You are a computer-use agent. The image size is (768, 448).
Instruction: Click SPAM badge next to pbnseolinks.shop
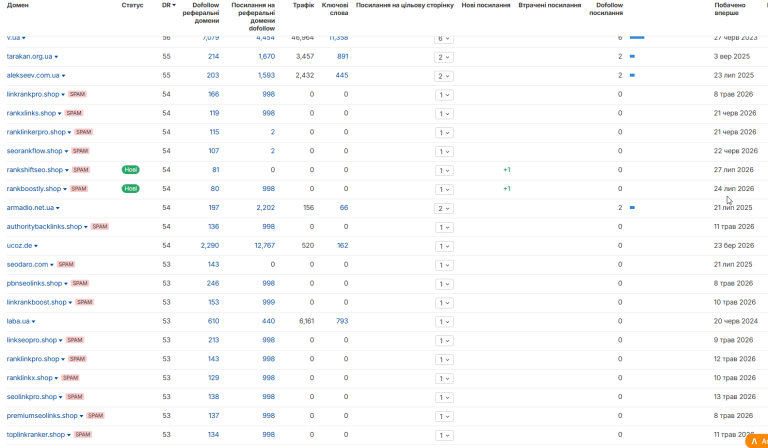point(80,283)
